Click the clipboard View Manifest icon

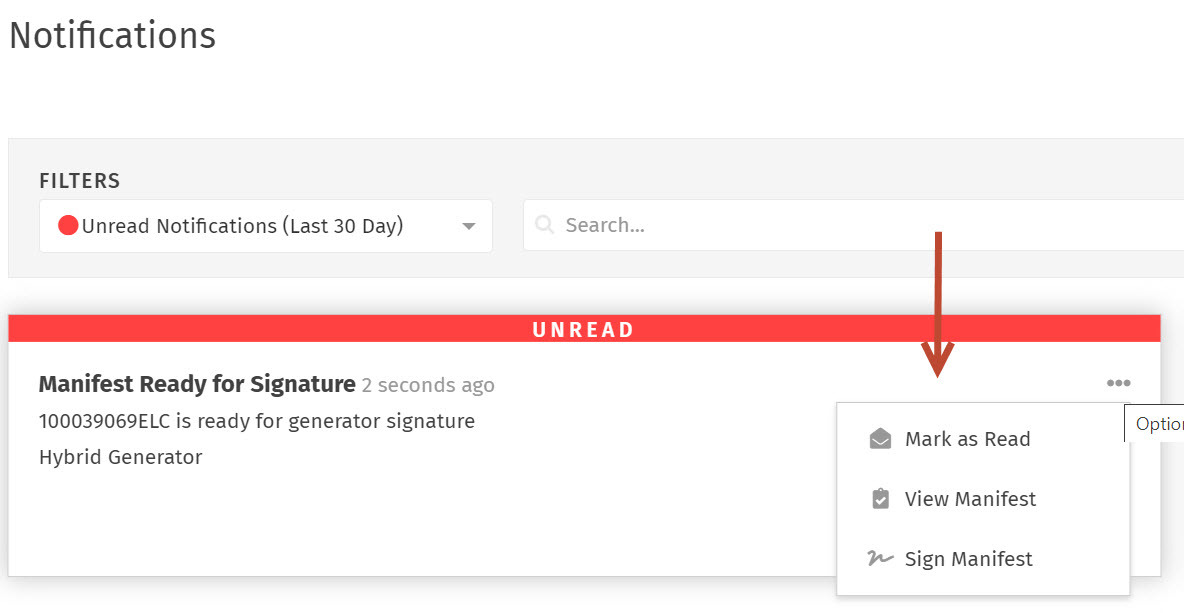pos(880,498)
